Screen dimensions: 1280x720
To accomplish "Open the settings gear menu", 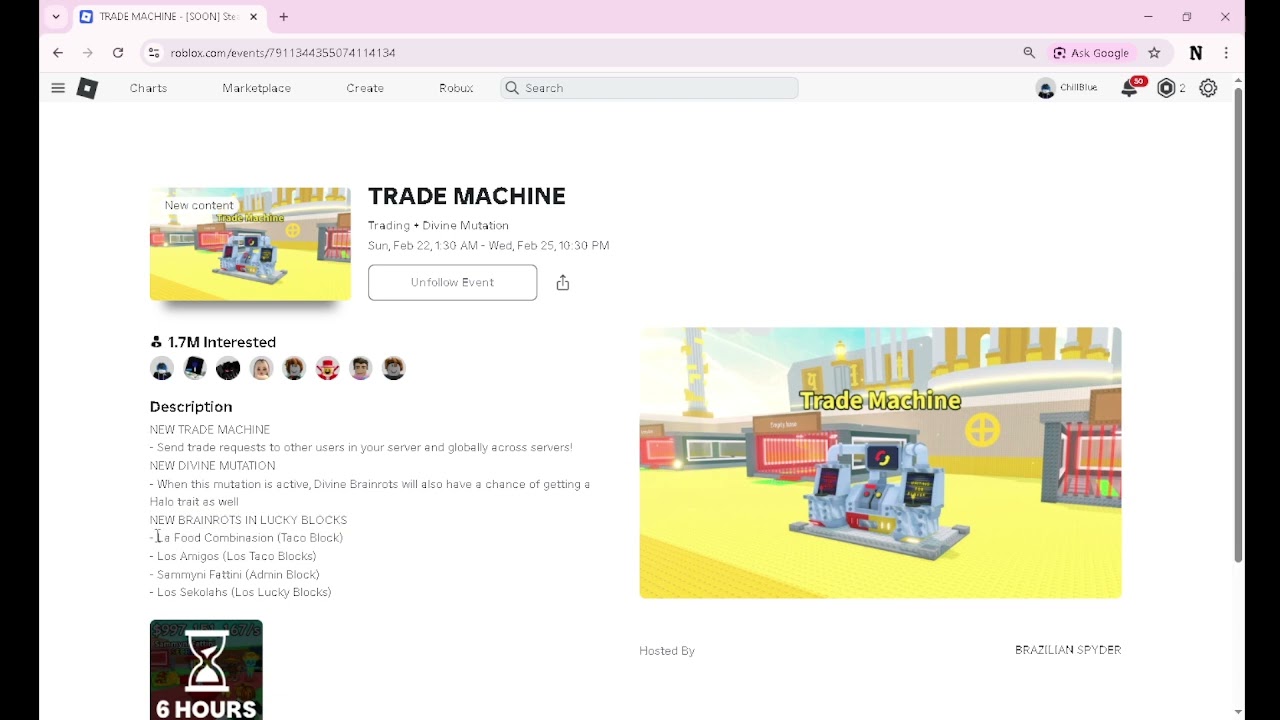I will [x=1208, y=88].
